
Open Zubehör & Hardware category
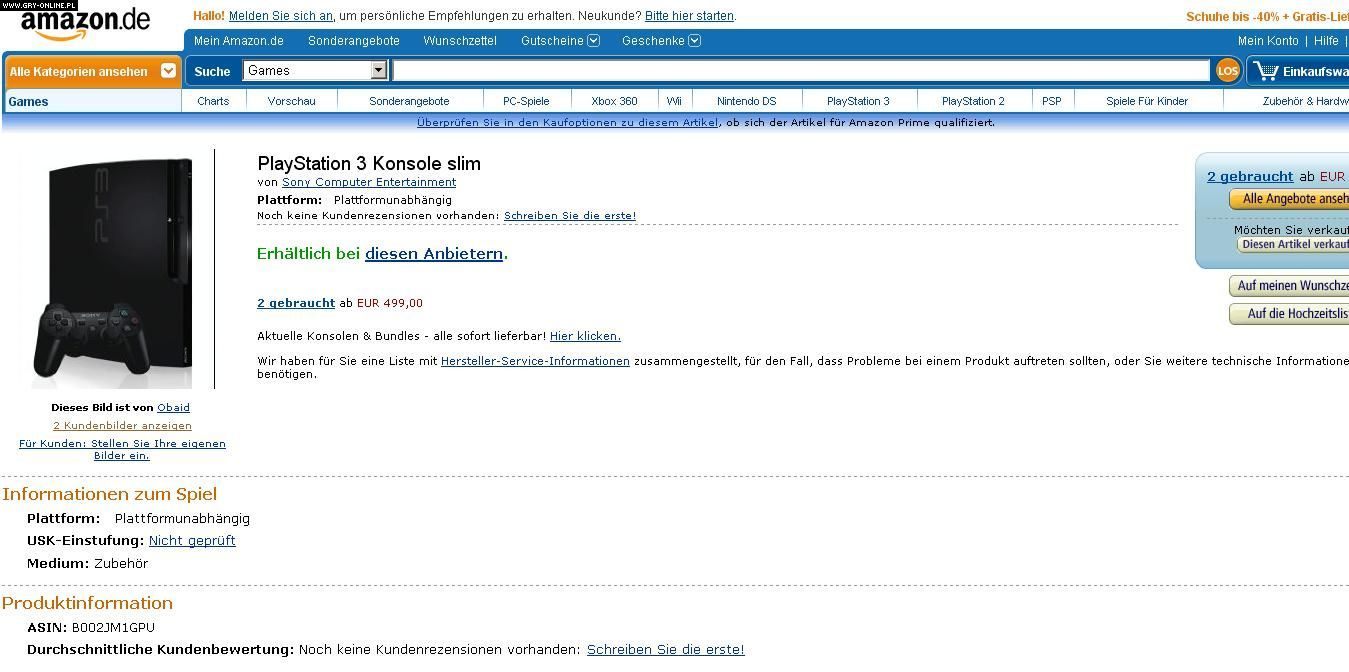click(1305, 101)
